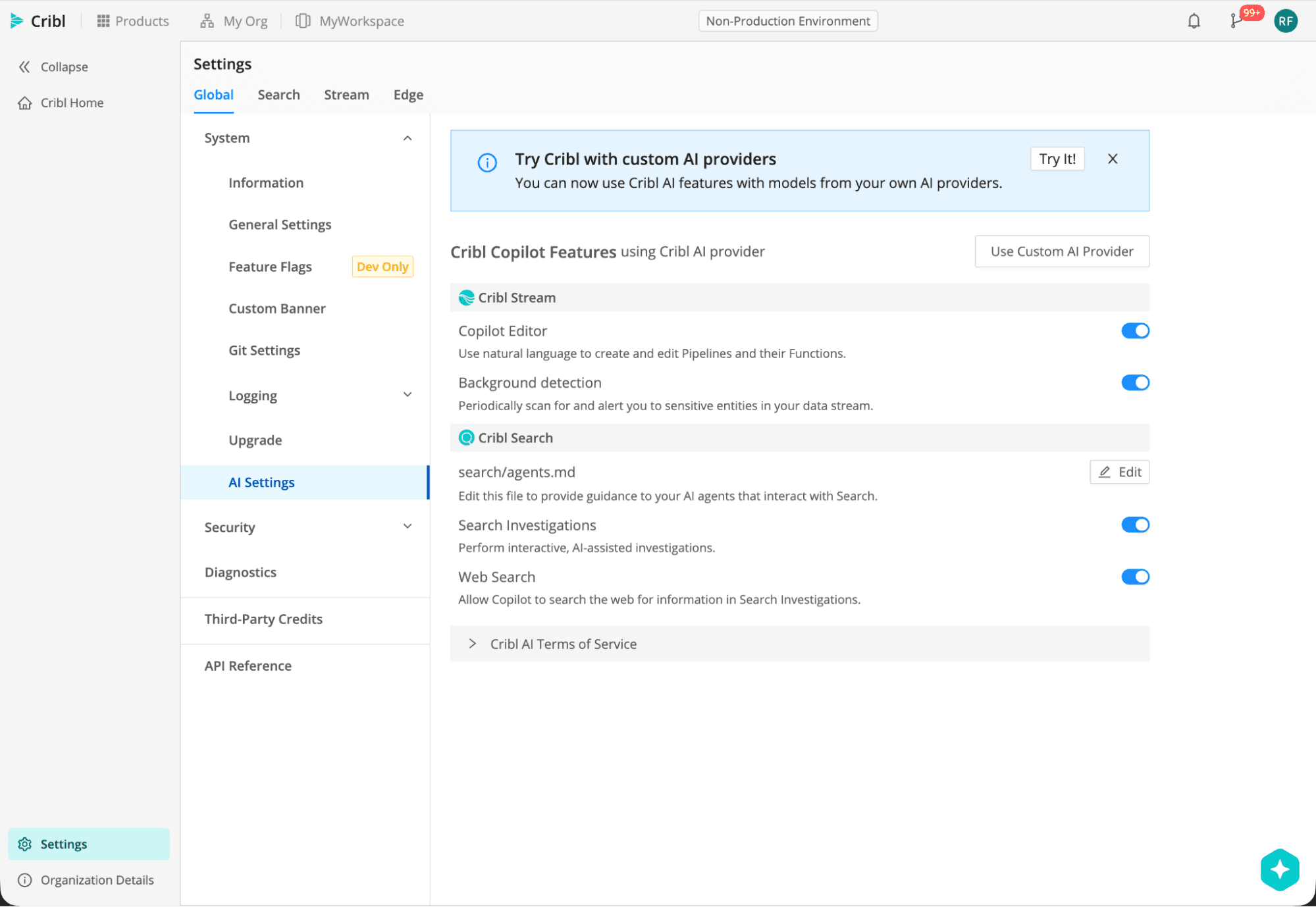
Task: Disable Web Search for Copilot
Action: tap(1135, 577)
